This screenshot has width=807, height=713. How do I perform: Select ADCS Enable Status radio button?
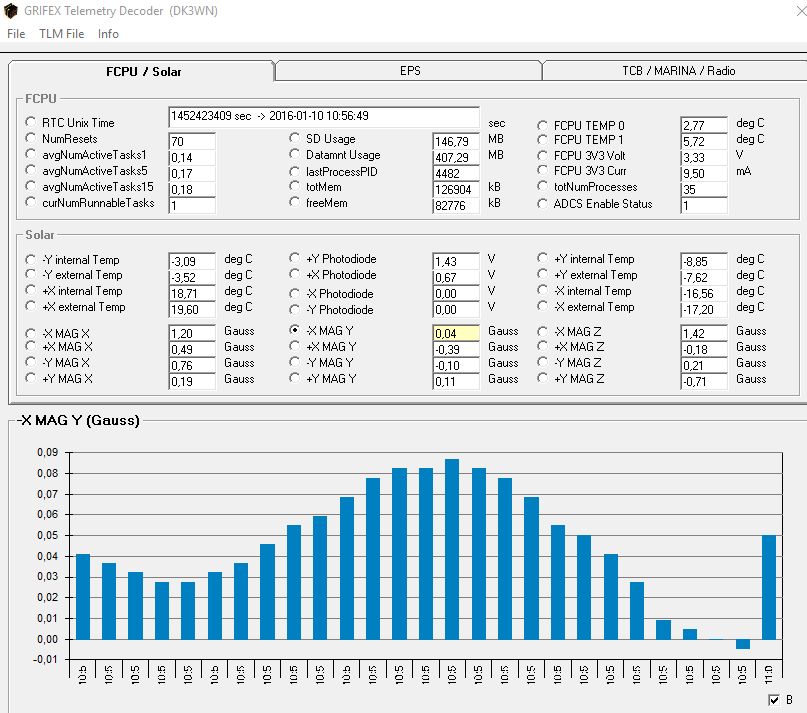[542, 203]
